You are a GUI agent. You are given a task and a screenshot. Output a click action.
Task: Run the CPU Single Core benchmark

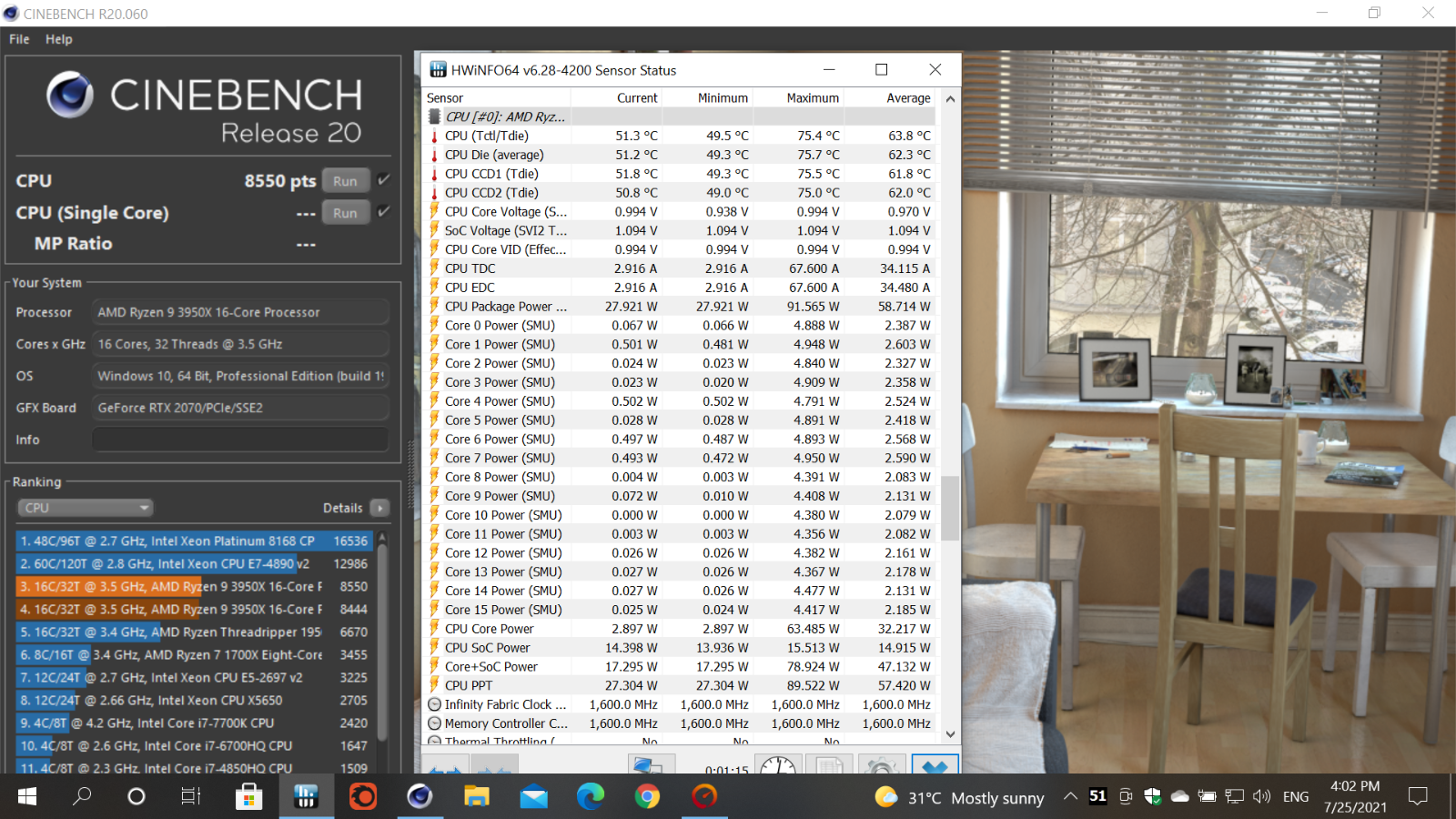click(x=345, y=213)
